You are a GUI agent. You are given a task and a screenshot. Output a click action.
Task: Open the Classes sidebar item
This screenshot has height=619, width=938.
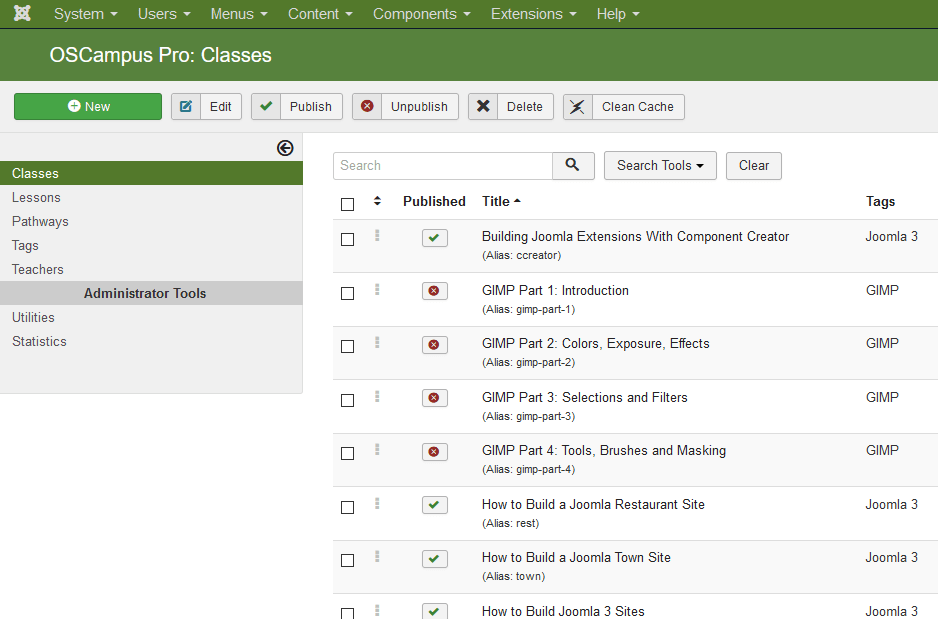tap(151, 173)
